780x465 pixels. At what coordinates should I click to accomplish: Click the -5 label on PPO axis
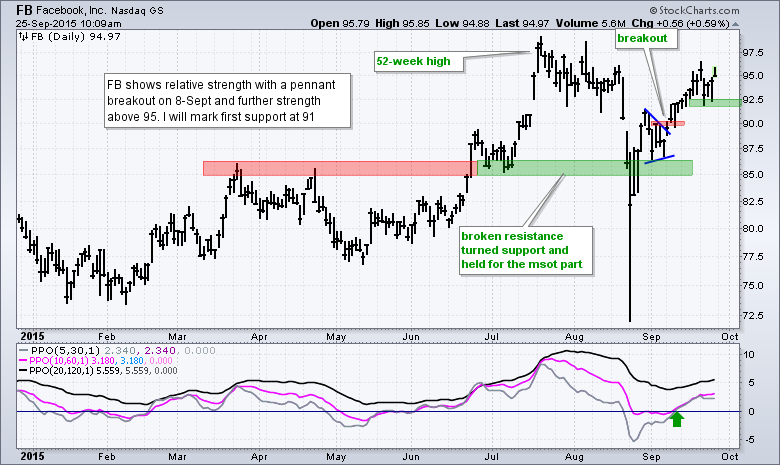pos(749,440)
